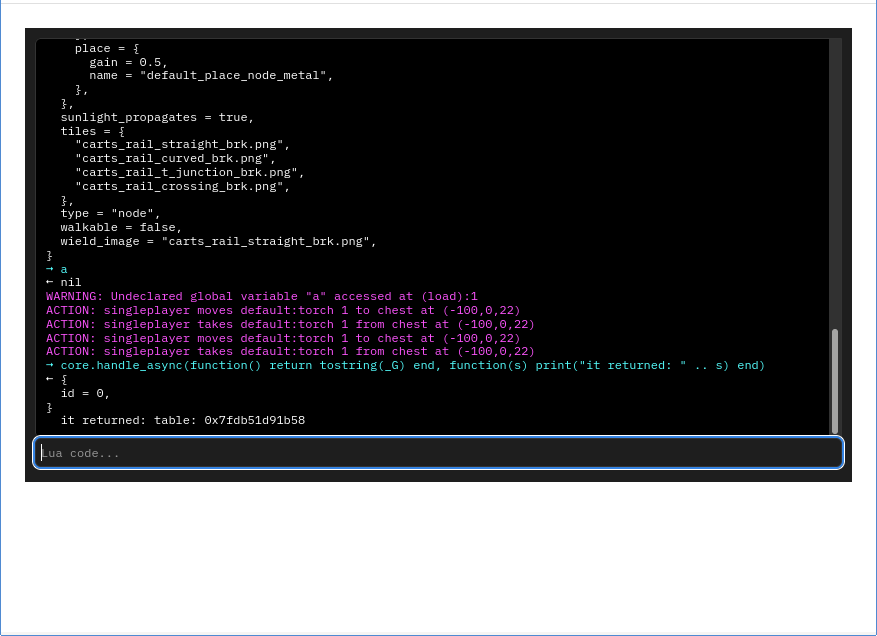
Task: Click the right arrow before input "a"
Action: (x=50, y=269)
